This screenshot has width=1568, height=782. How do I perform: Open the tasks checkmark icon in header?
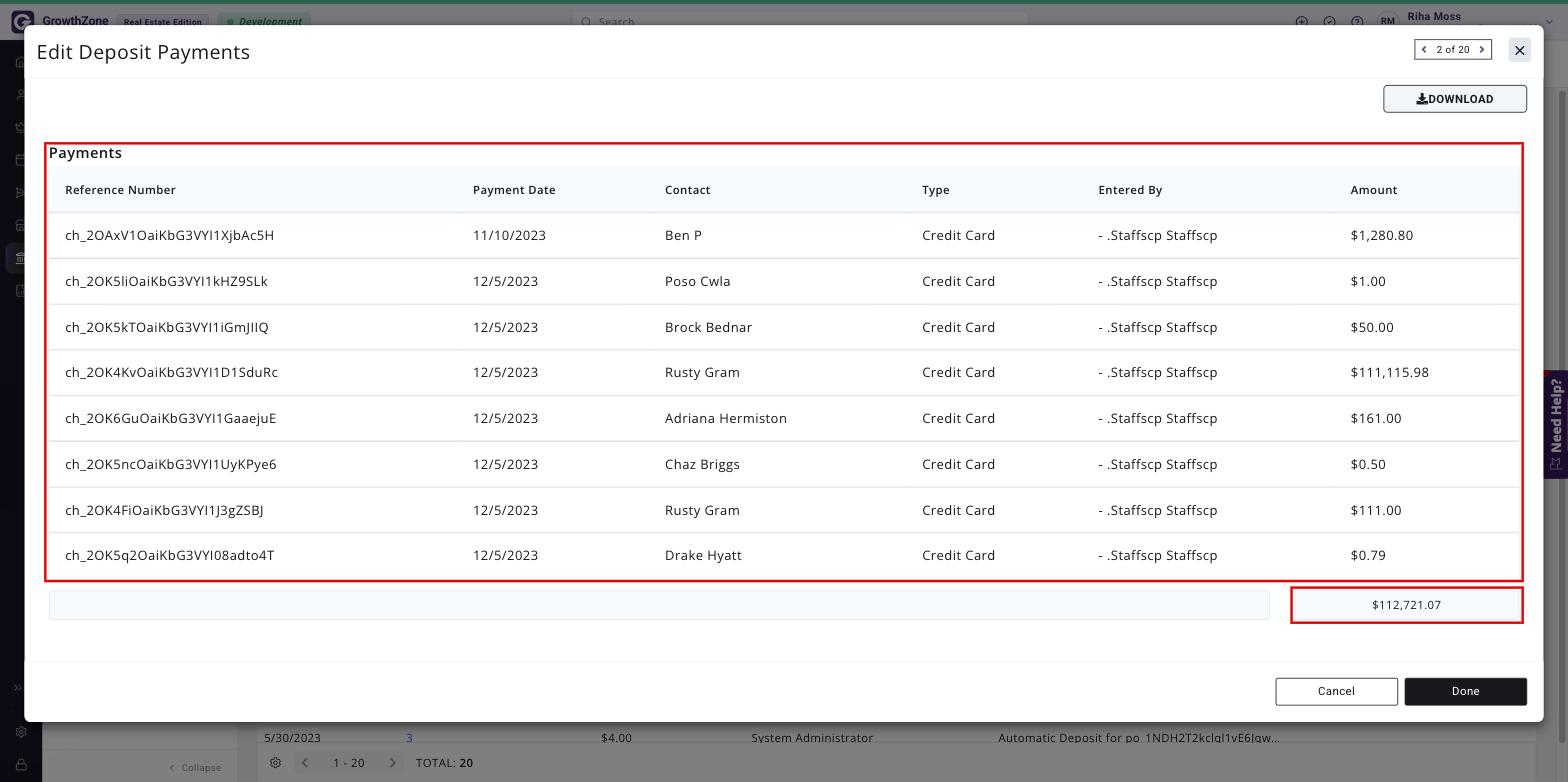tap(1330, 21)
